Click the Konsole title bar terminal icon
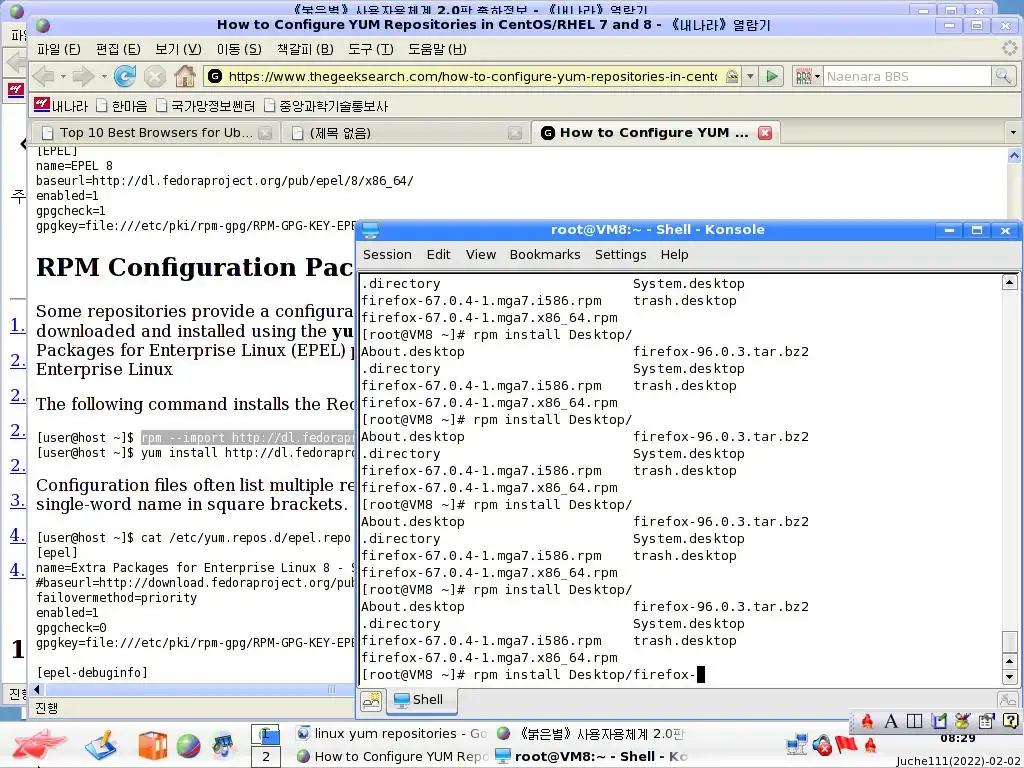The image size is (1024, 768). (370, 230)
